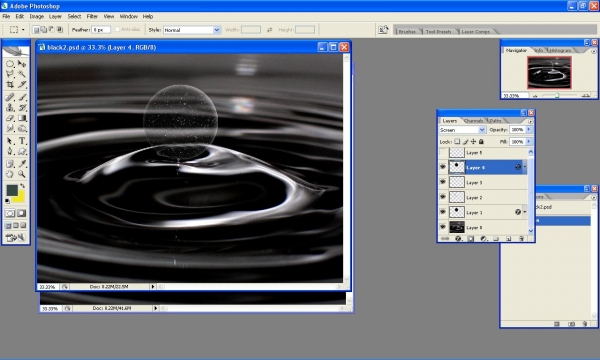Open the Window menu

tap(129, 16)
